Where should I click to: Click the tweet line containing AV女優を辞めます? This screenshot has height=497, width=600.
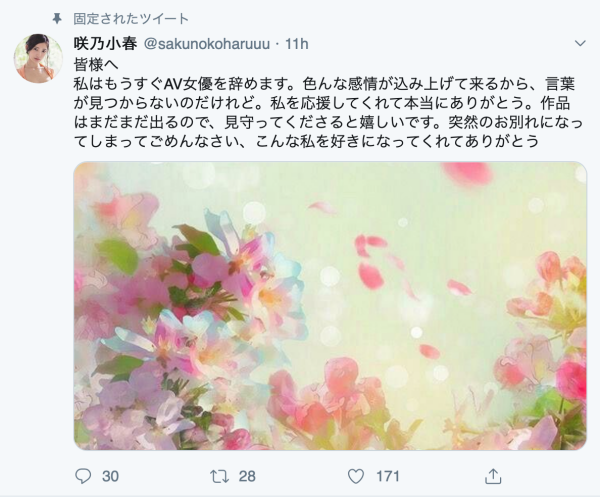tap(324, 84)
